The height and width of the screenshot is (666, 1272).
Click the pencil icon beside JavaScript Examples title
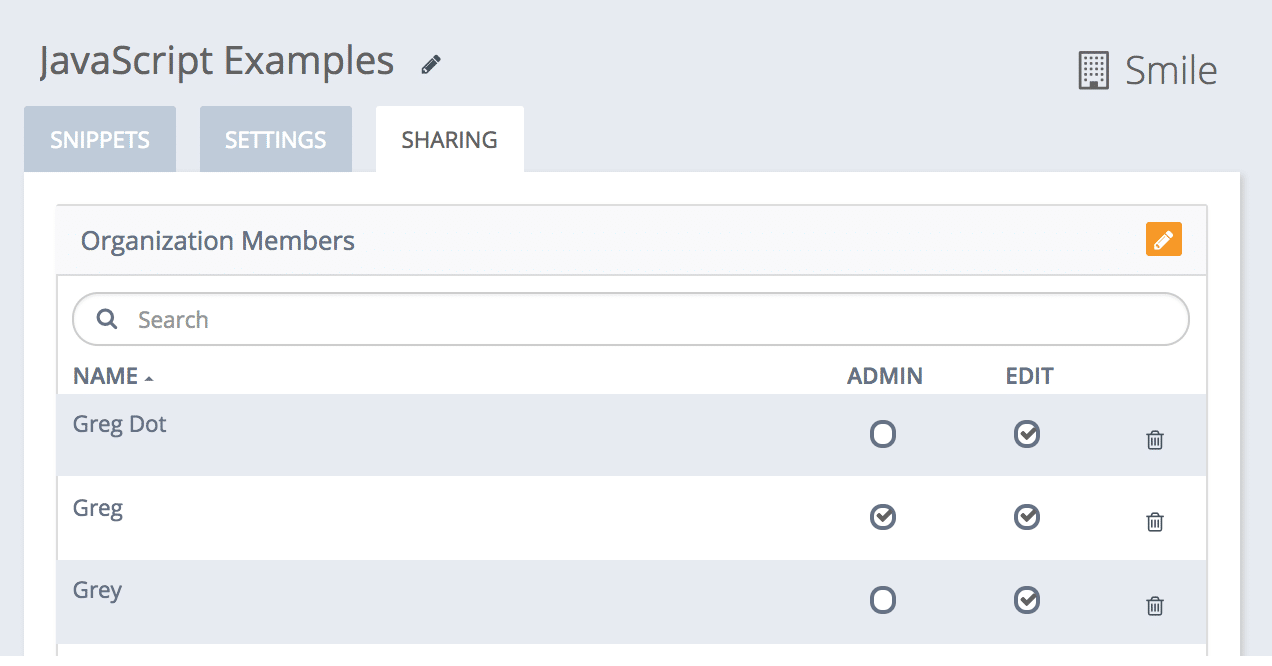coord(431,65)
